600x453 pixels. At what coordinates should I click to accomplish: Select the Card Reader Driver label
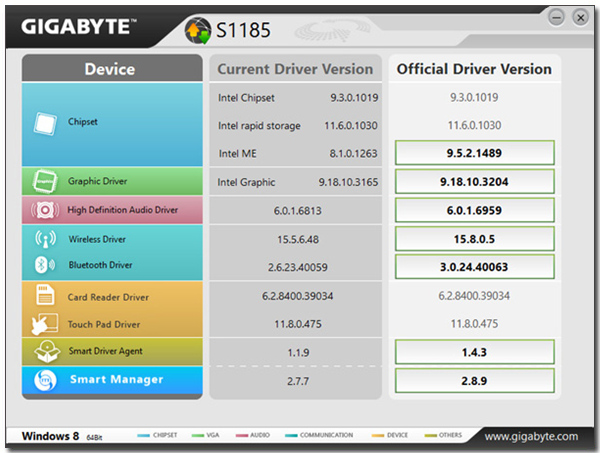coord(108,297)
